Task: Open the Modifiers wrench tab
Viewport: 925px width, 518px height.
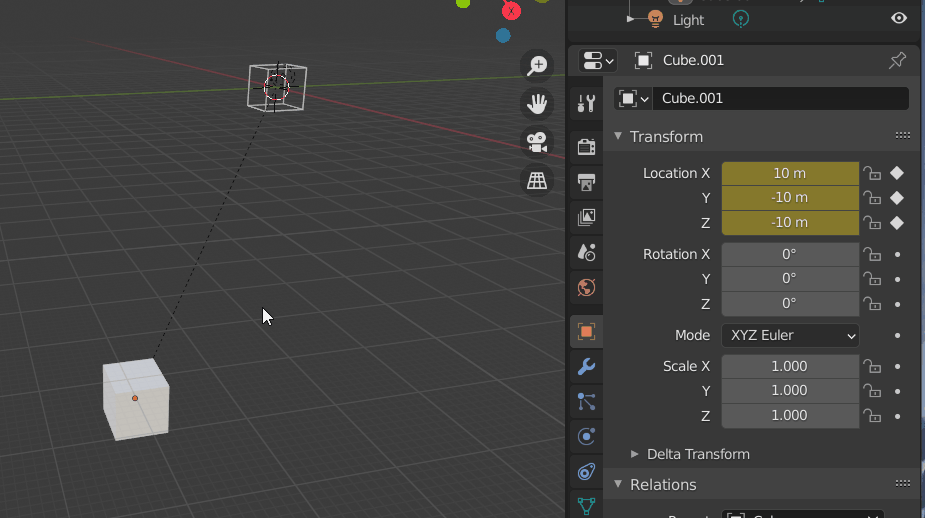Action: pos(586,367)
